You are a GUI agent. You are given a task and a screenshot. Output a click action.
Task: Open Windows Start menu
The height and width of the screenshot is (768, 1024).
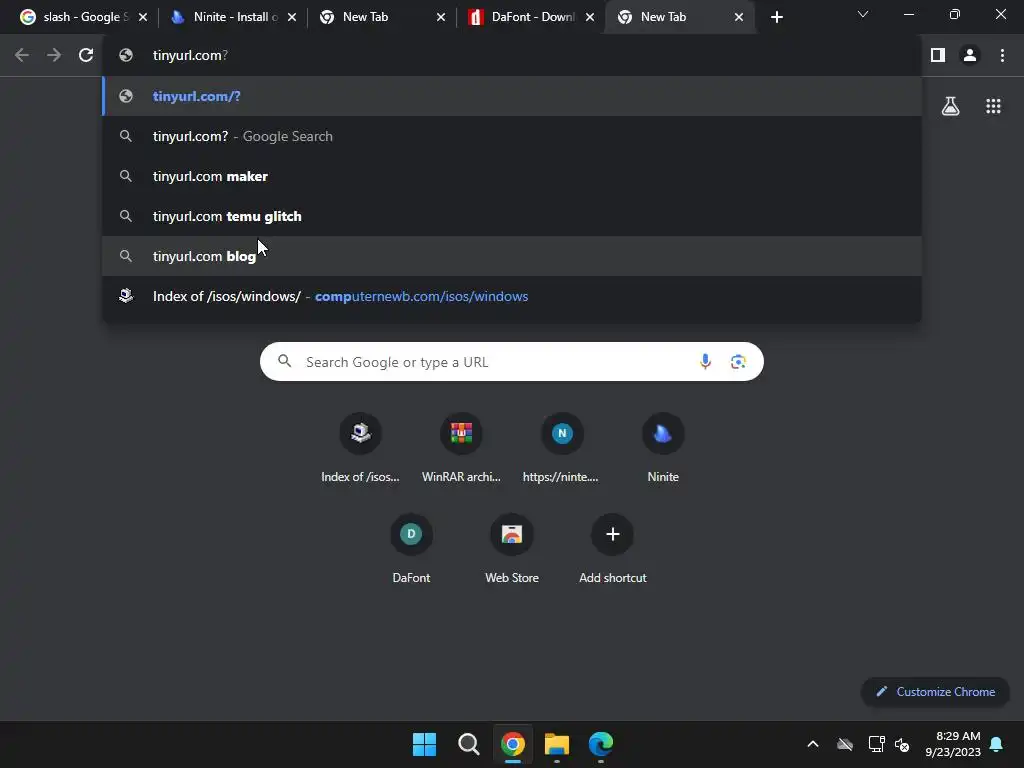(x=424, y=744)
